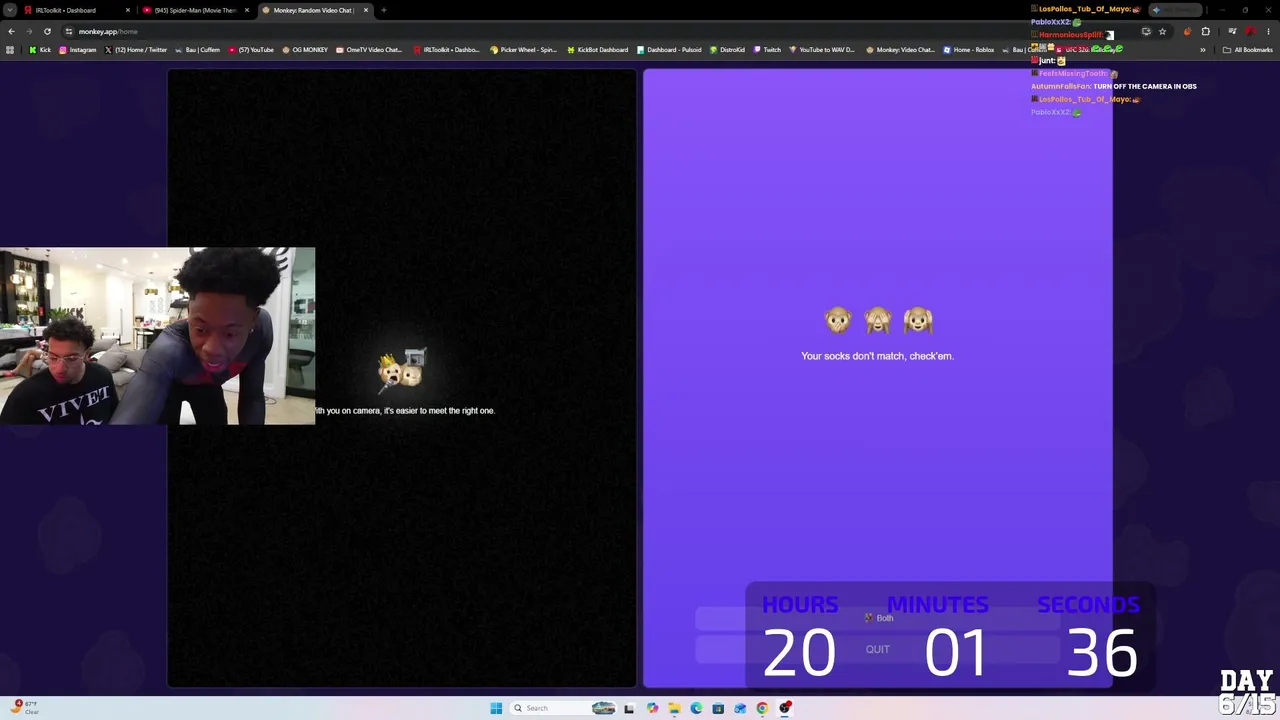
Task: Open the DistroKid bookmark
Action: (x=727, y=50)
